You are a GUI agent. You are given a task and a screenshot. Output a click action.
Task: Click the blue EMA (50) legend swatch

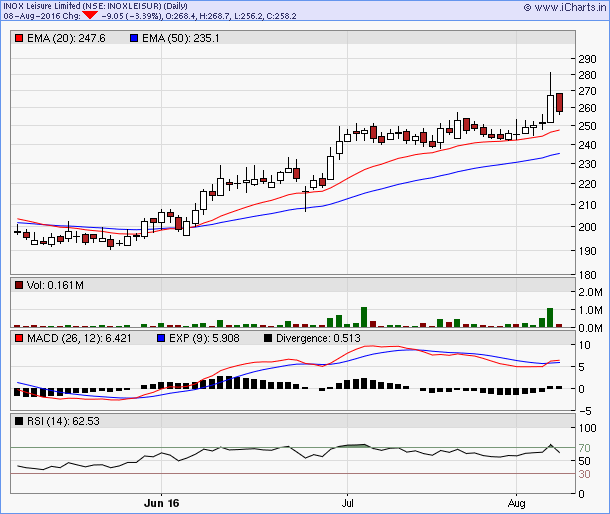pos(134,38)
